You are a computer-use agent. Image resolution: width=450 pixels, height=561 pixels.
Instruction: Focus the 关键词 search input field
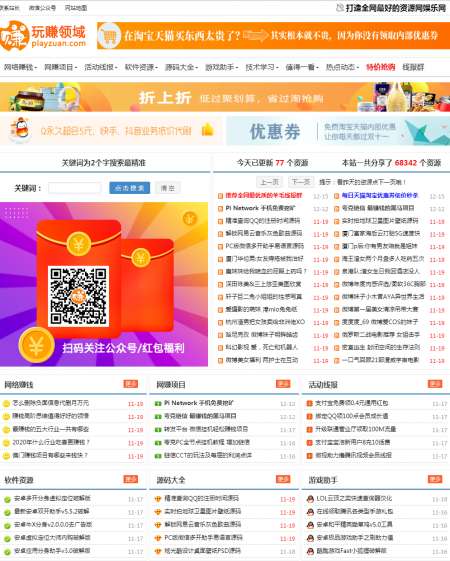(x=75, y=188)
